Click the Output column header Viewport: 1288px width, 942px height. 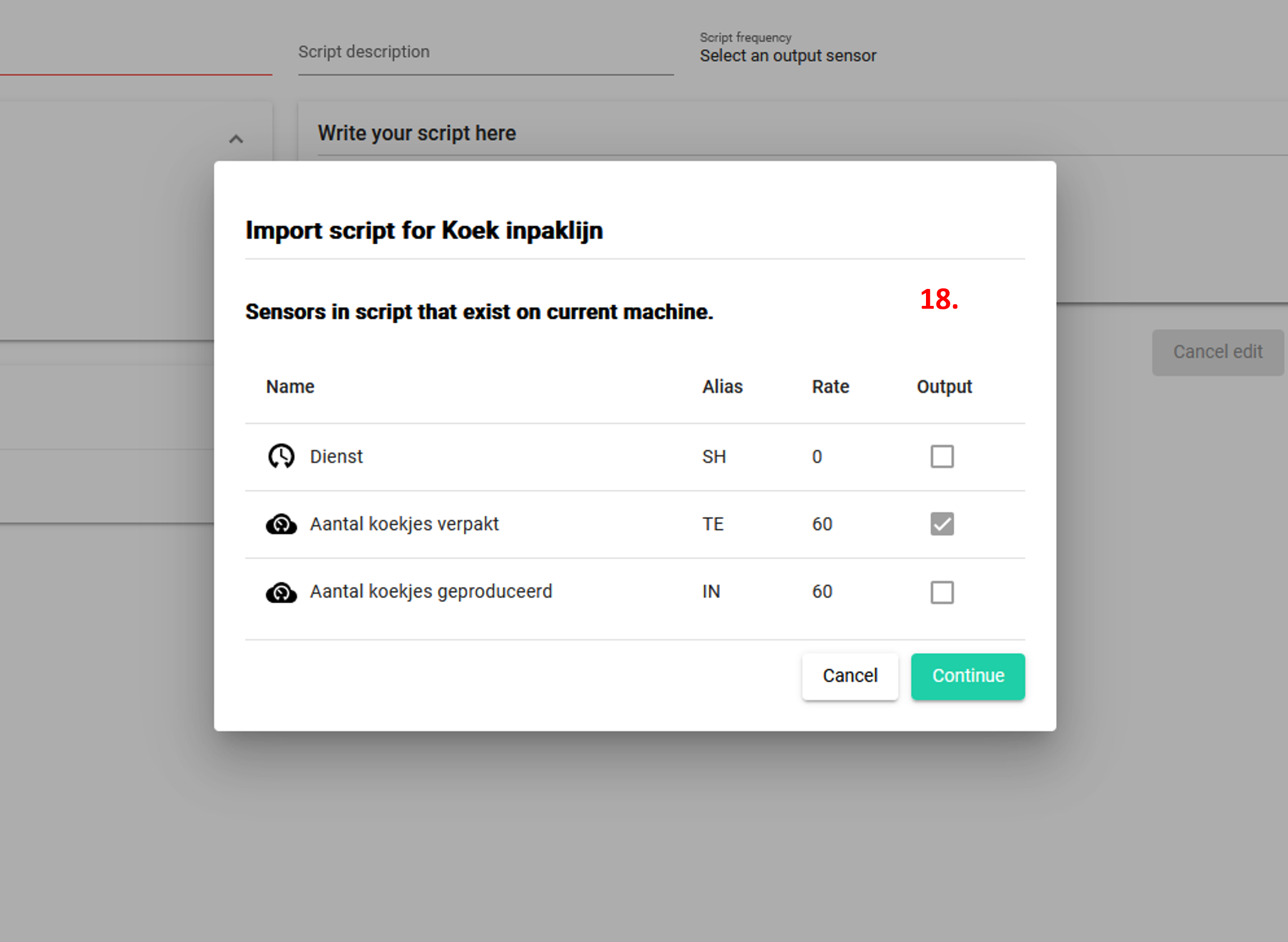click(x=944, y=387)
